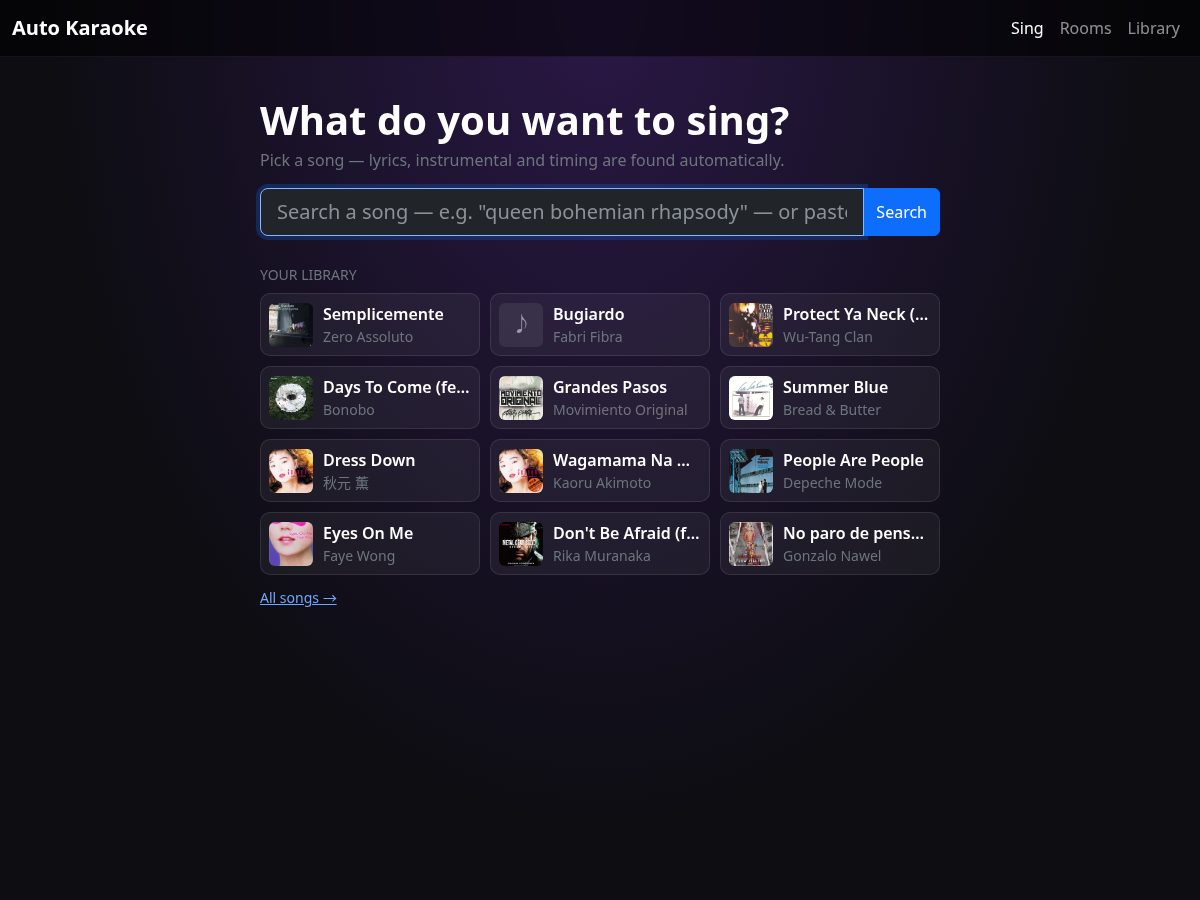1200x900 pixels.
Task: Follow the All songs link
Action: 298,598
